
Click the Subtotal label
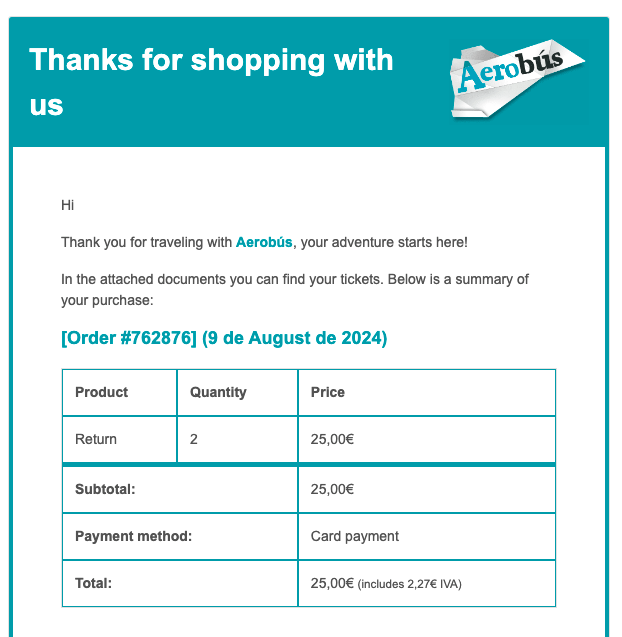[105, 489]
